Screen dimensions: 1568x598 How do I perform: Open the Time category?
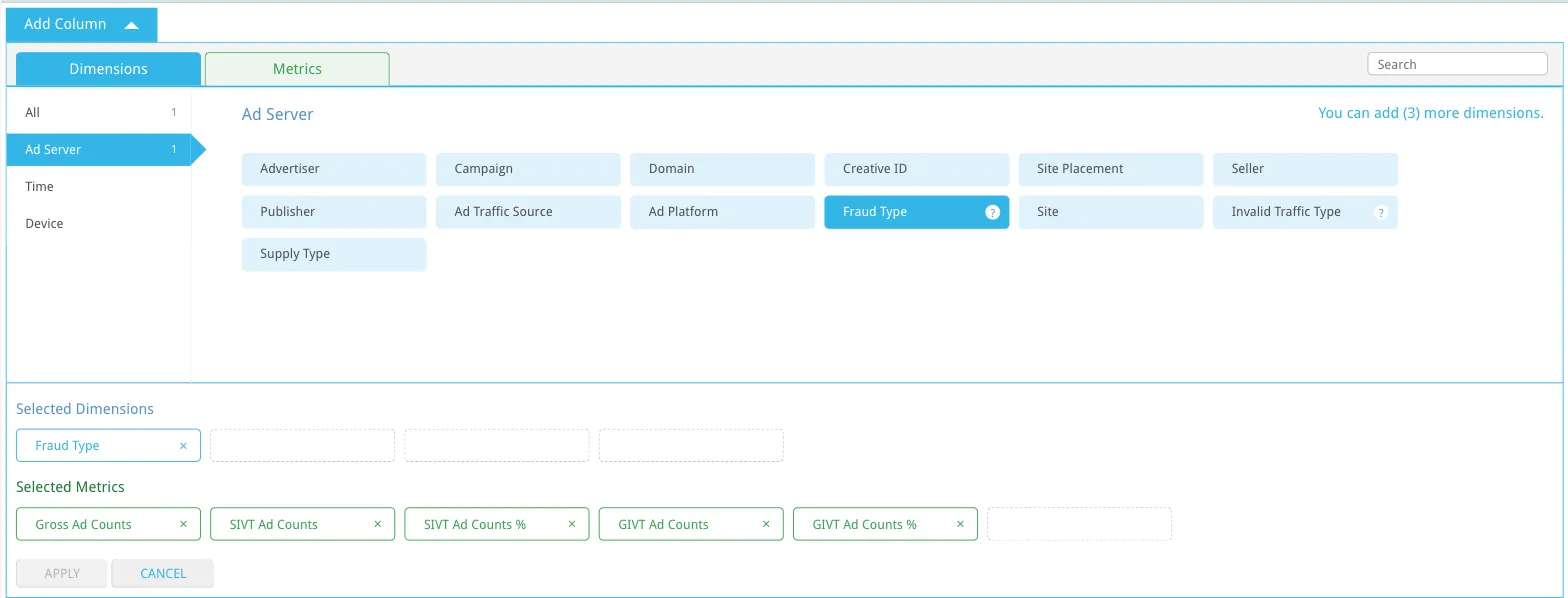tap(98, 187)
